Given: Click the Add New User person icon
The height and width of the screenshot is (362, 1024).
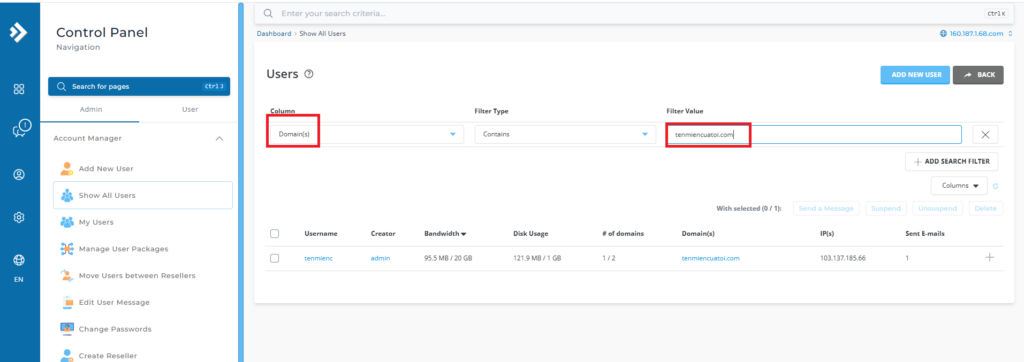Looking at the screenshot, I should pos(67,169).
